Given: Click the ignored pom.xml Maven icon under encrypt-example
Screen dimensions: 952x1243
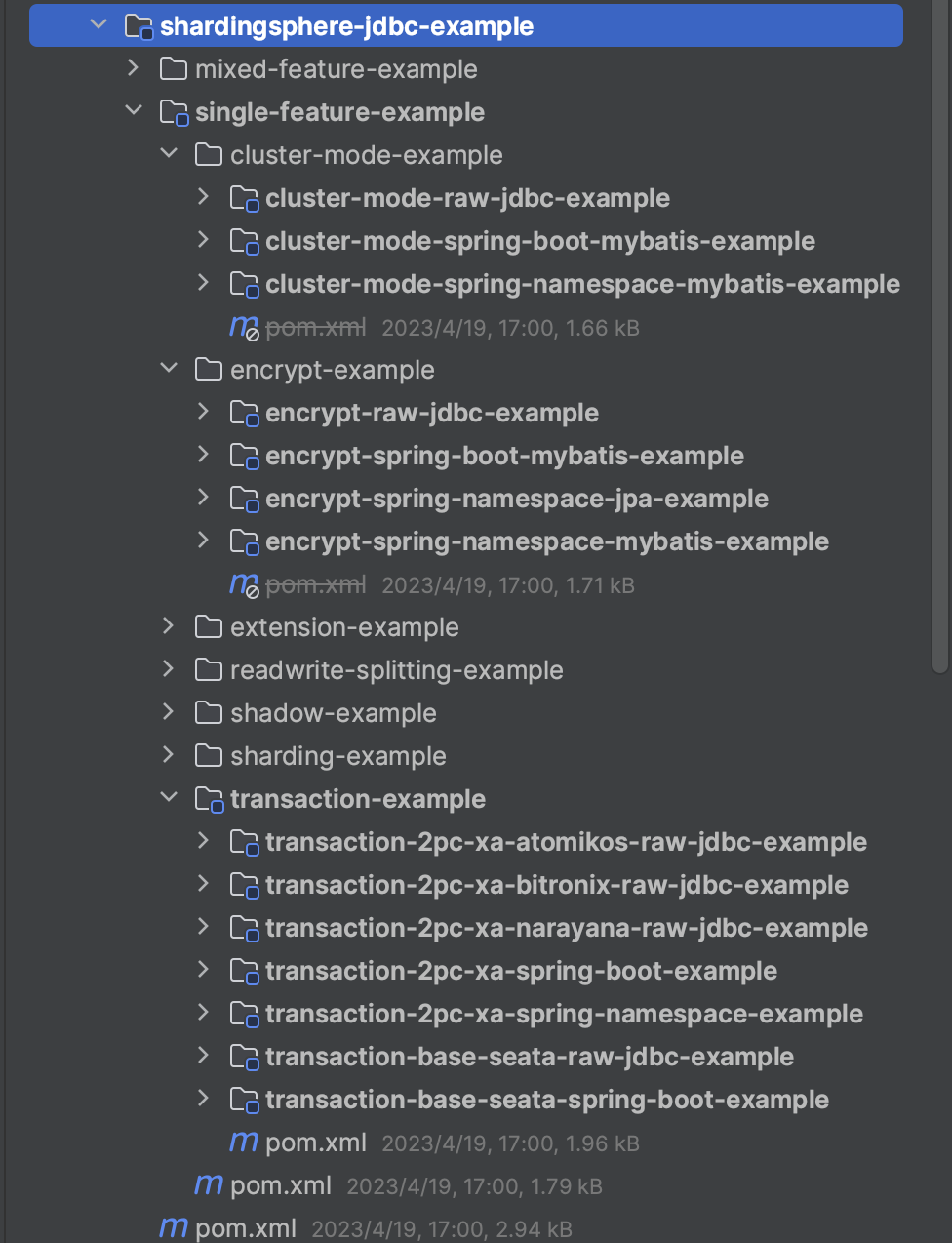Looking at the screenshot, I should tap(243, 584).
